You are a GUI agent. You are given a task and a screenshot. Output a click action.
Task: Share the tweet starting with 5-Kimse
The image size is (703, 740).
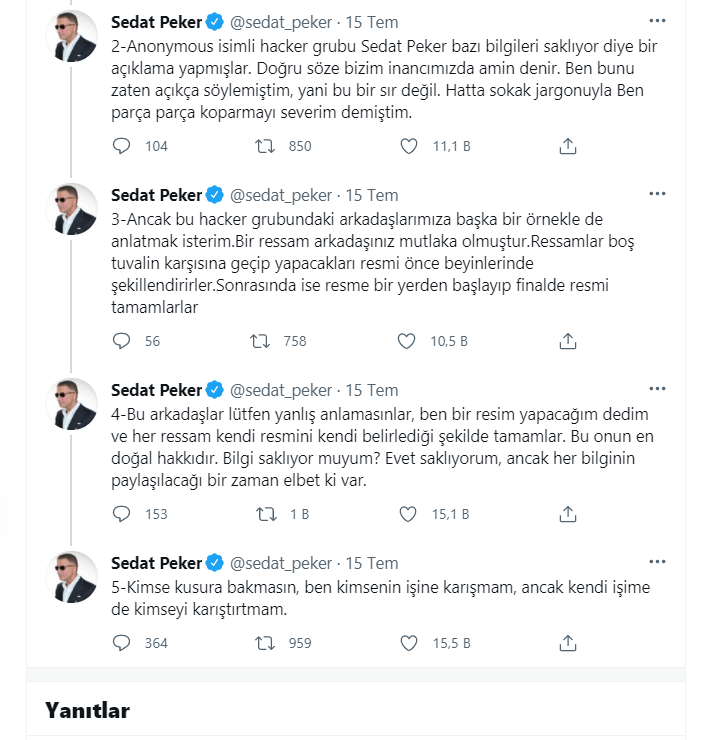567,643
